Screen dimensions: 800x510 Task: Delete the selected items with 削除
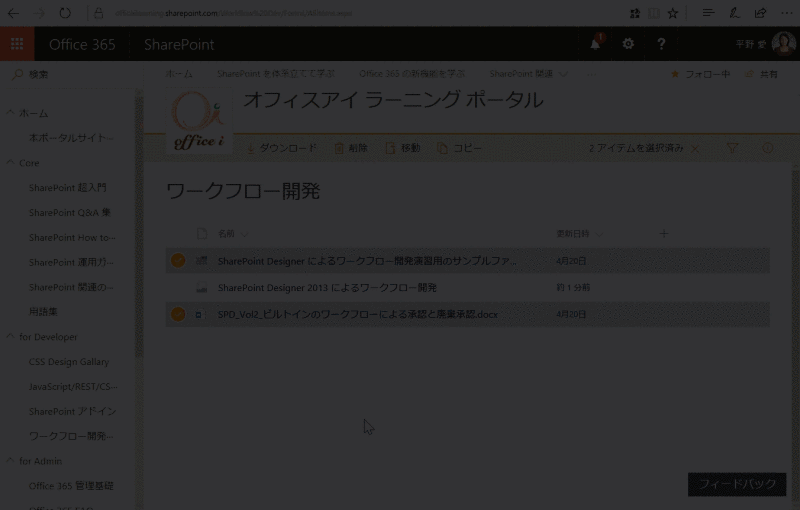coord(351,148)
